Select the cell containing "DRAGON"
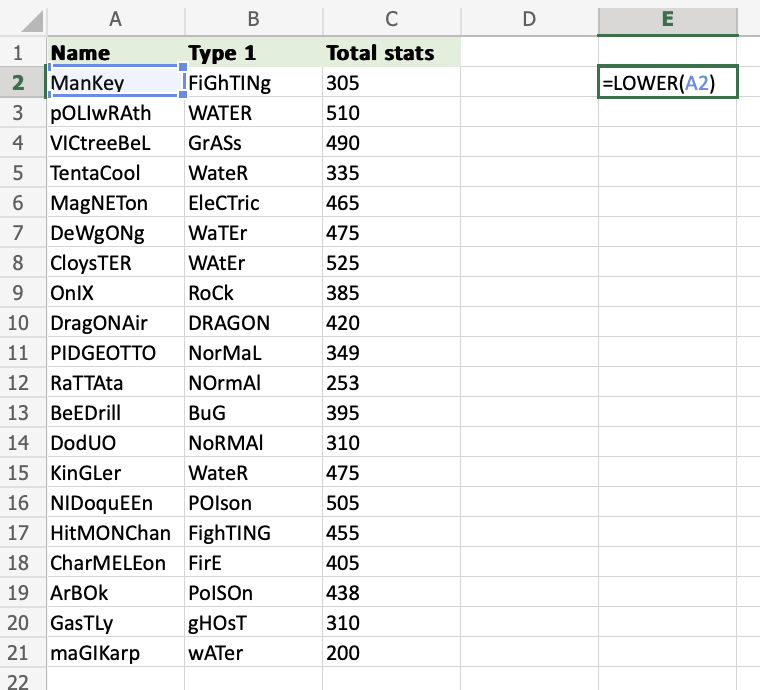This screenshot has width=760, height=690. click(253, 323)
